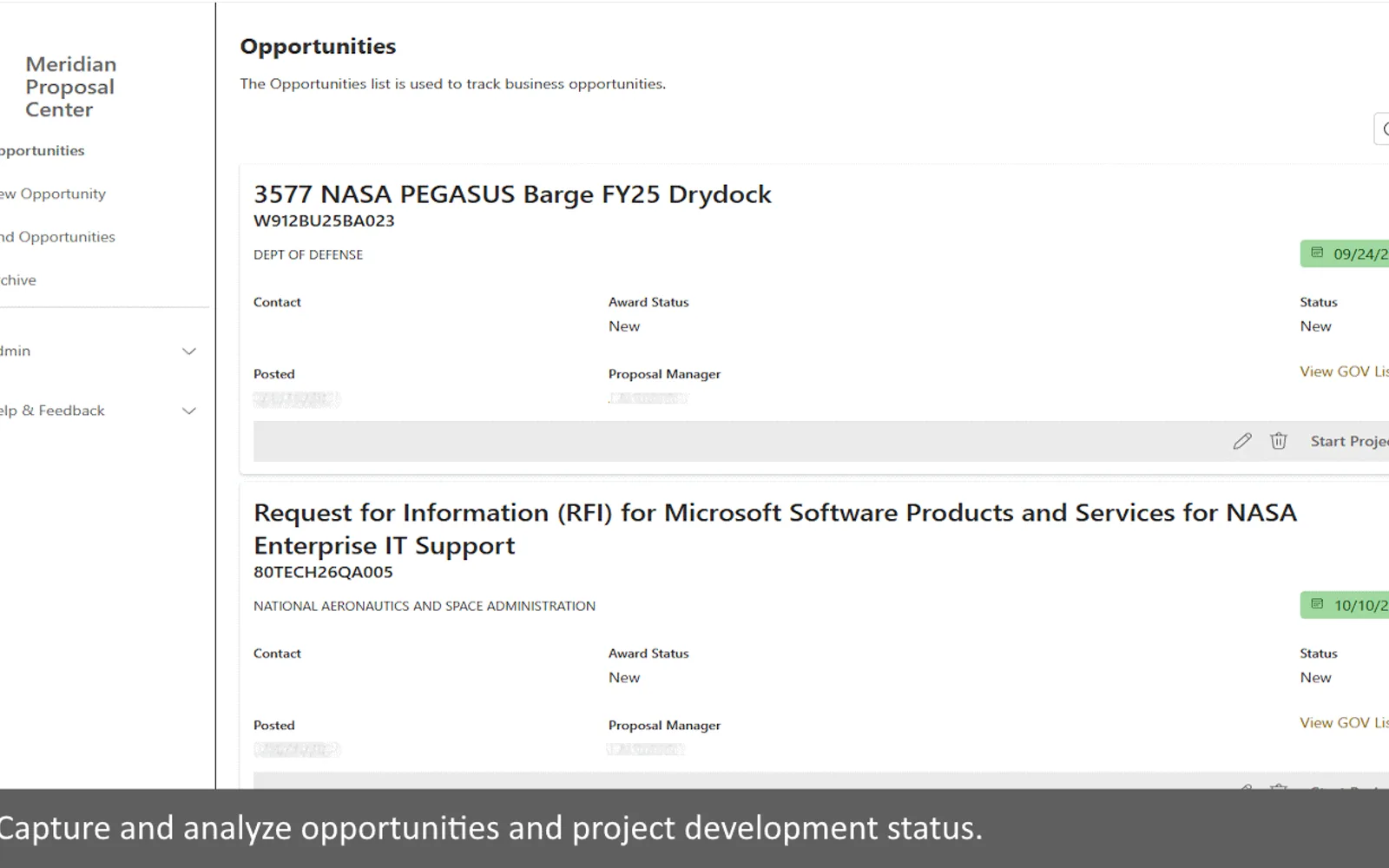The height and width of the screenshot is (868, 1389).
Task: Click calendar icon on the 10/10 badge
Action: click(x=1317, y=604)
